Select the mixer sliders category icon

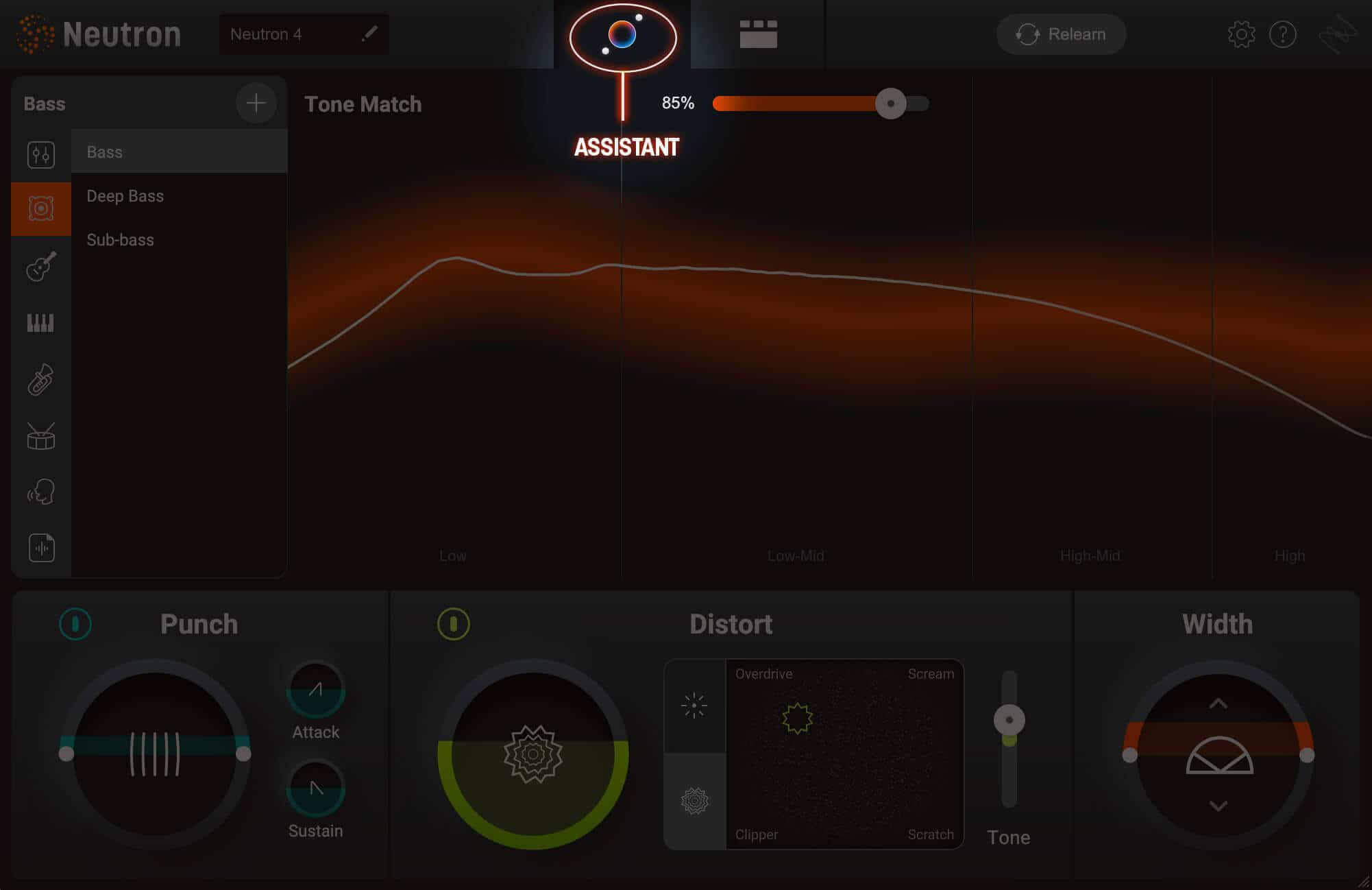41,154
